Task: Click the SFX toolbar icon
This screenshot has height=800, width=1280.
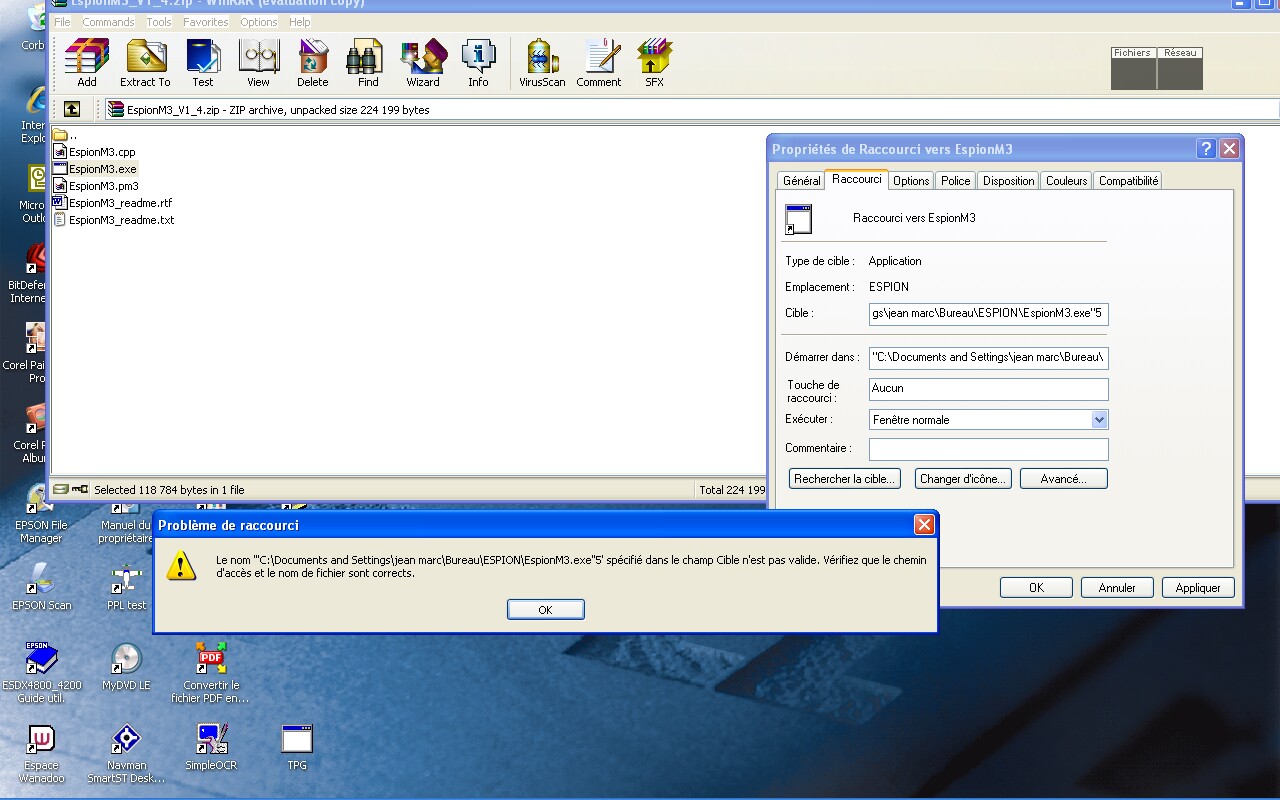Action: (654, 64)
